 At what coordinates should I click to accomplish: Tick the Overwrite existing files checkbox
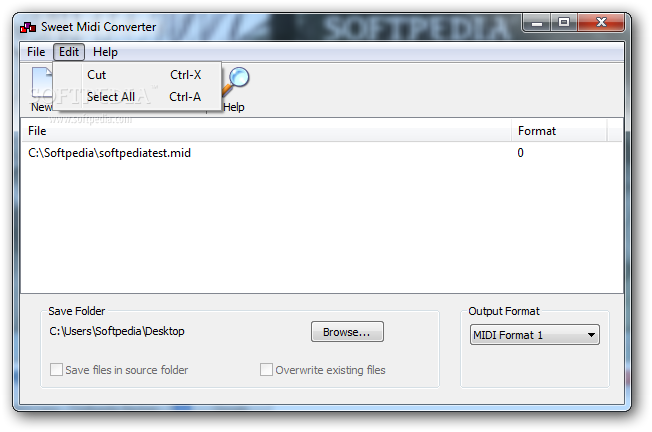coord(266,370)
